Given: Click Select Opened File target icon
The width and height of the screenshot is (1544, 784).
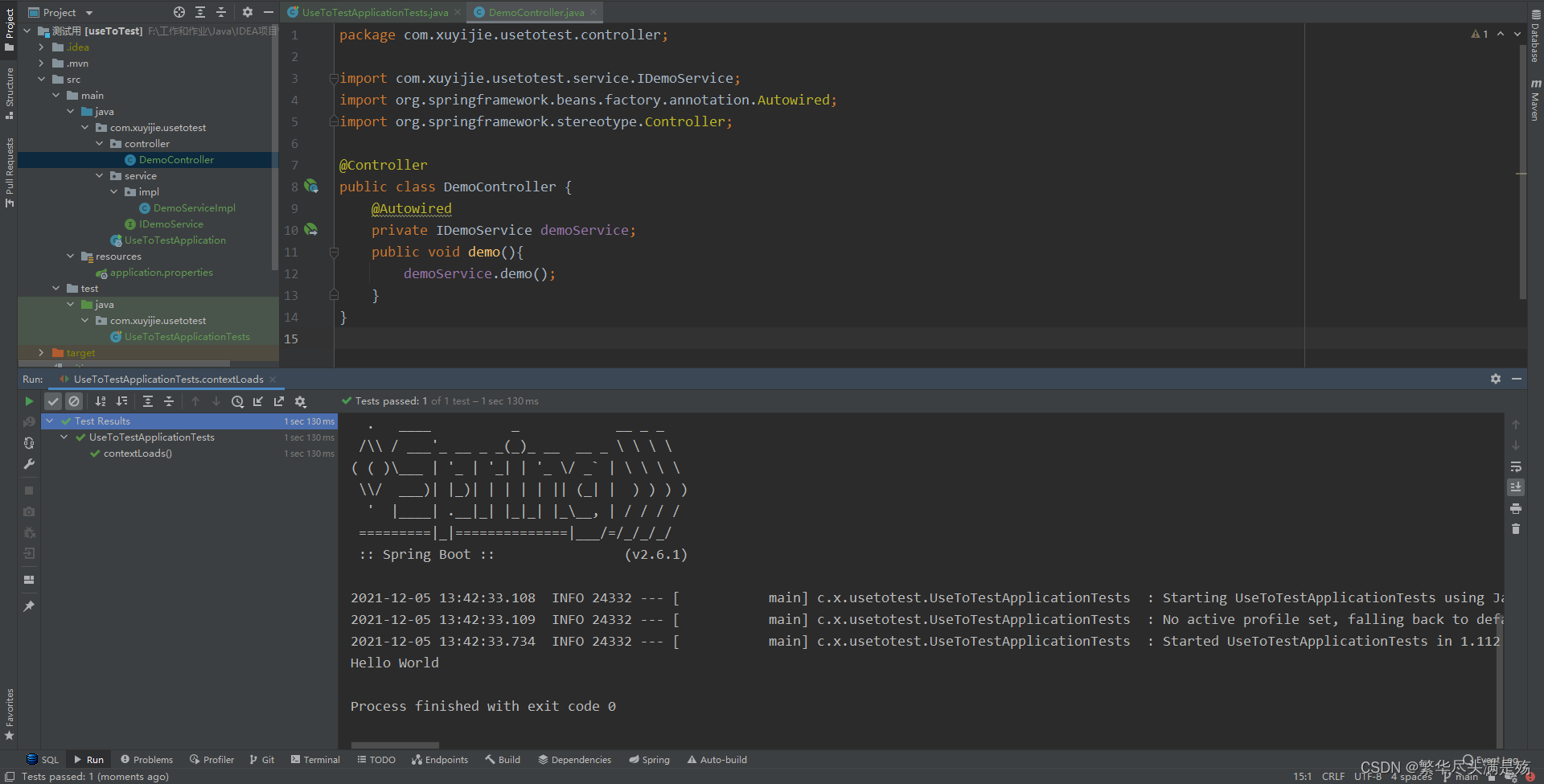Looking at the screenshot, I should point(179,12).
